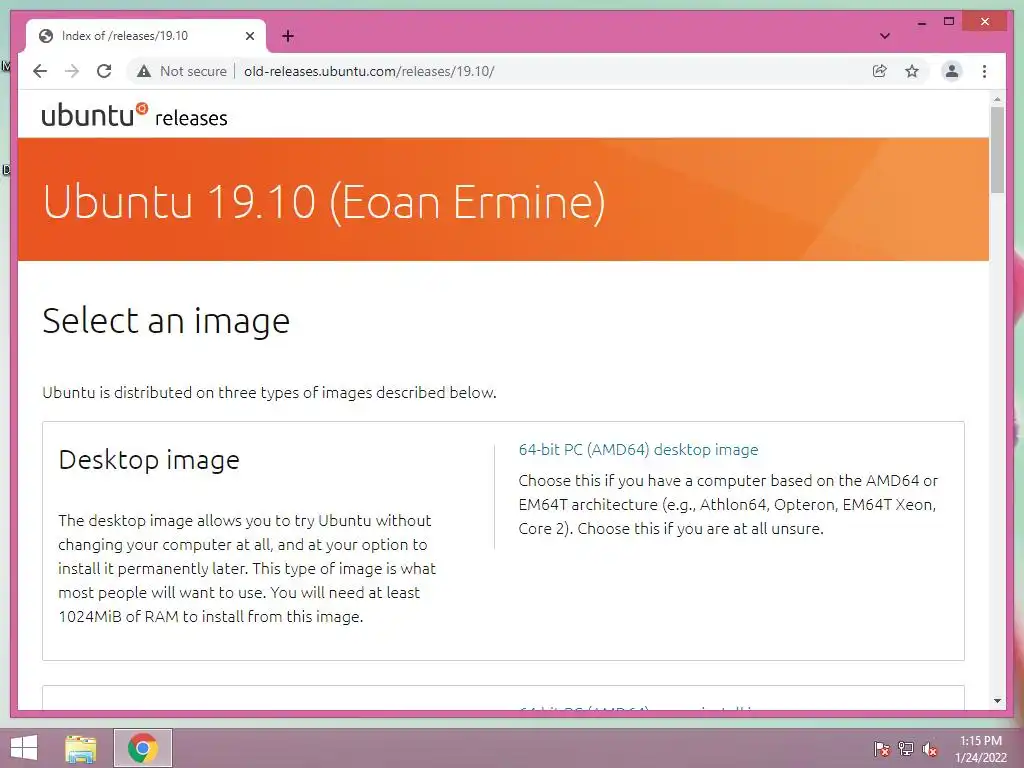This screenshot has height=768, width=1024.
Task: Select the Index of /releases/19.10 tab
Action: point(146,36)
